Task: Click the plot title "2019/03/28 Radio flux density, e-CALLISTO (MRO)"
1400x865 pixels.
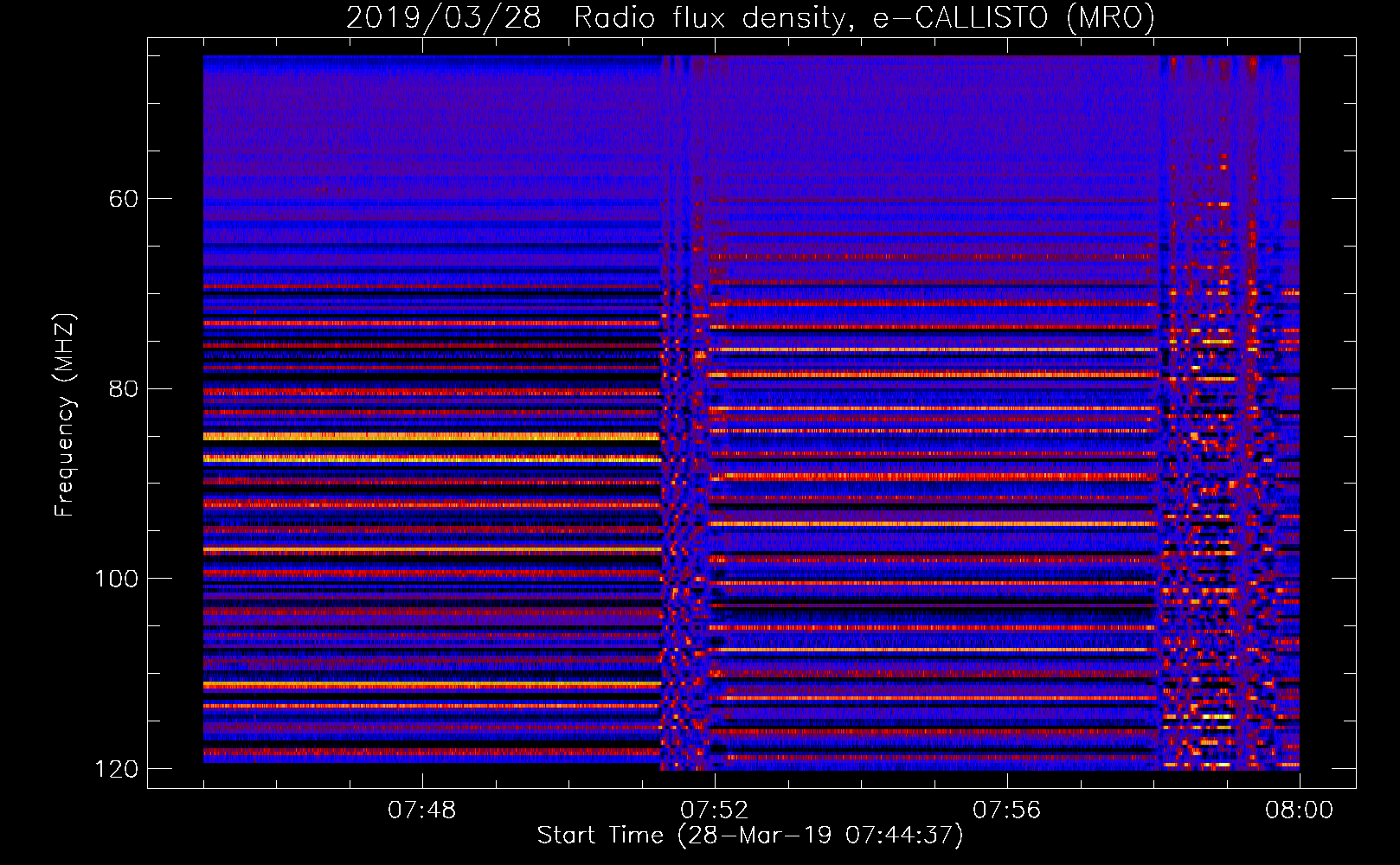Action: pos(750,17)
